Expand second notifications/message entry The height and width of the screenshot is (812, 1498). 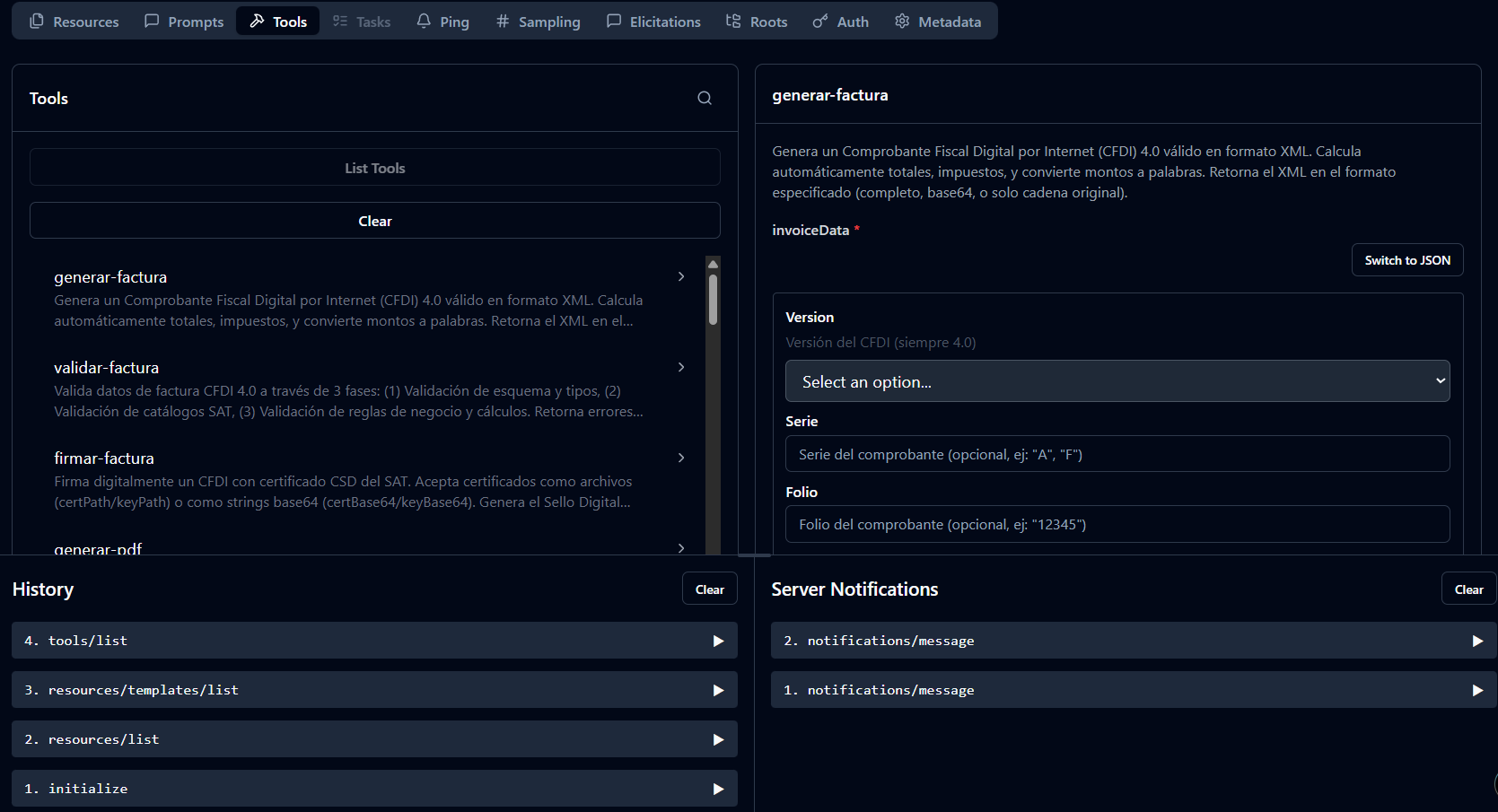[1133, 641]
